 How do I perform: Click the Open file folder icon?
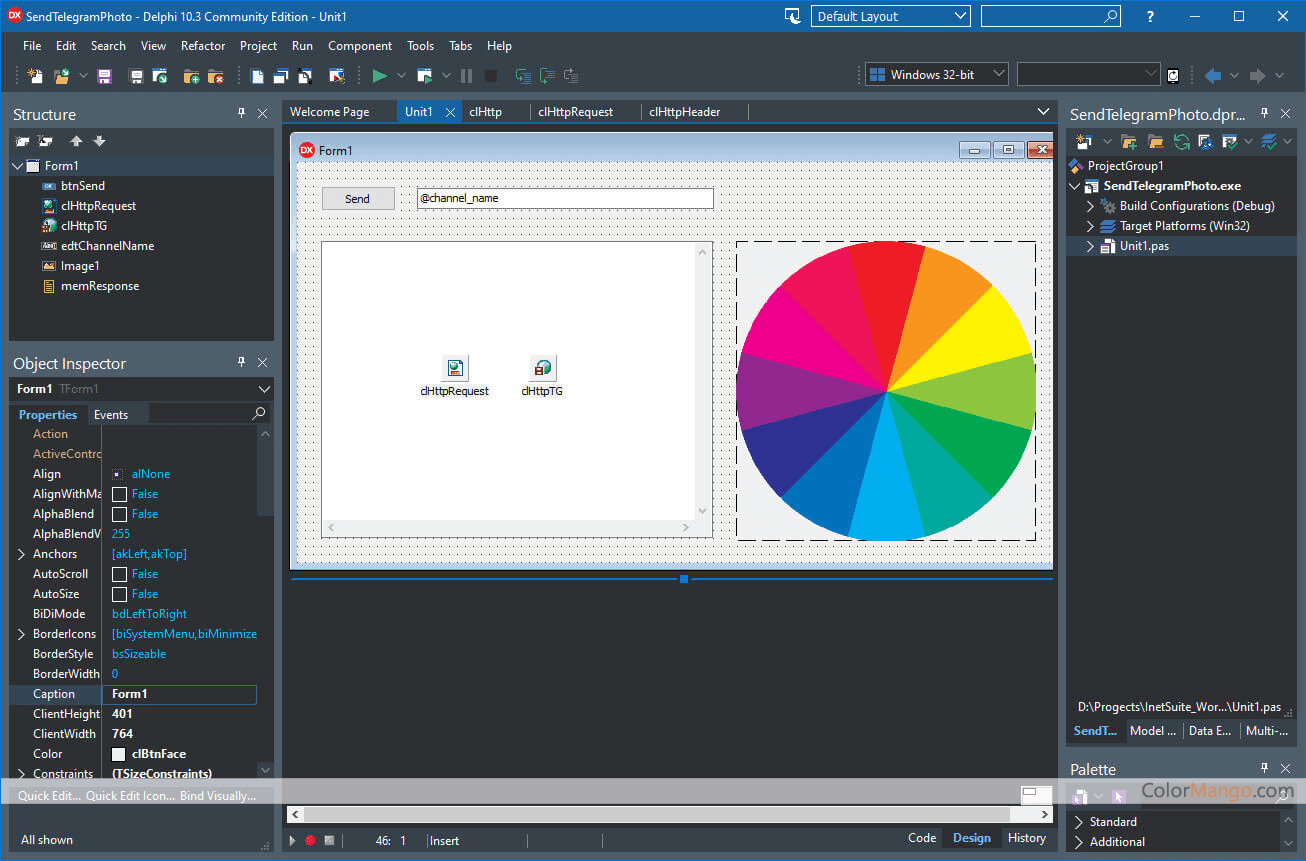coord(61,76)
